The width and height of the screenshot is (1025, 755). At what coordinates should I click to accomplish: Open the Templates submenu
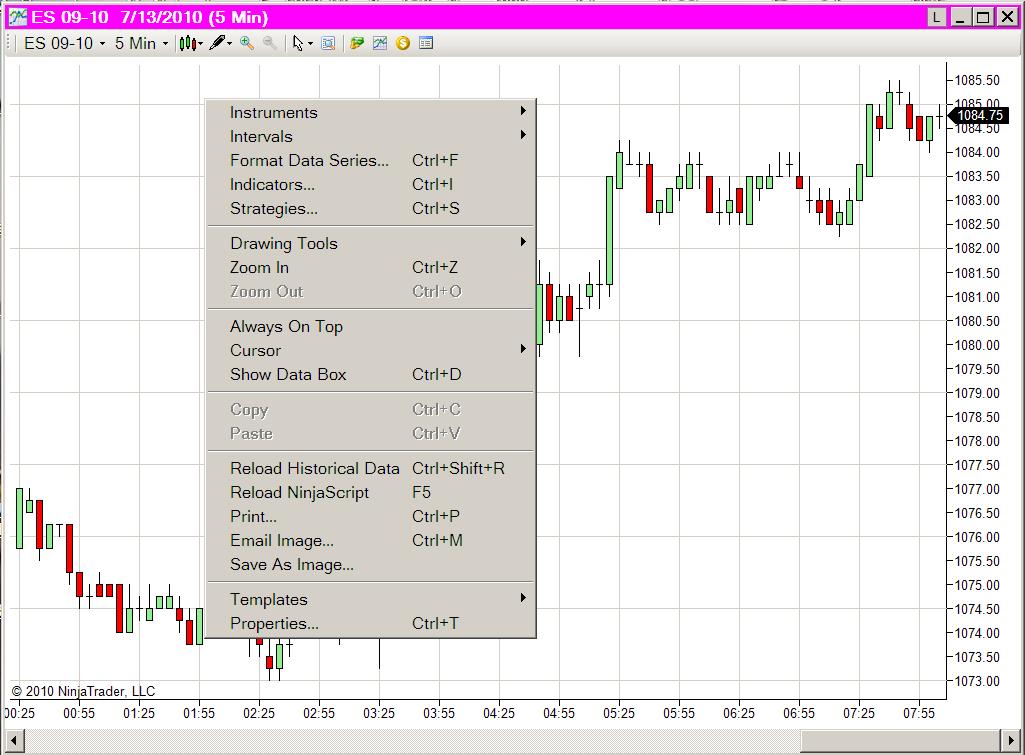pos(371,599)
